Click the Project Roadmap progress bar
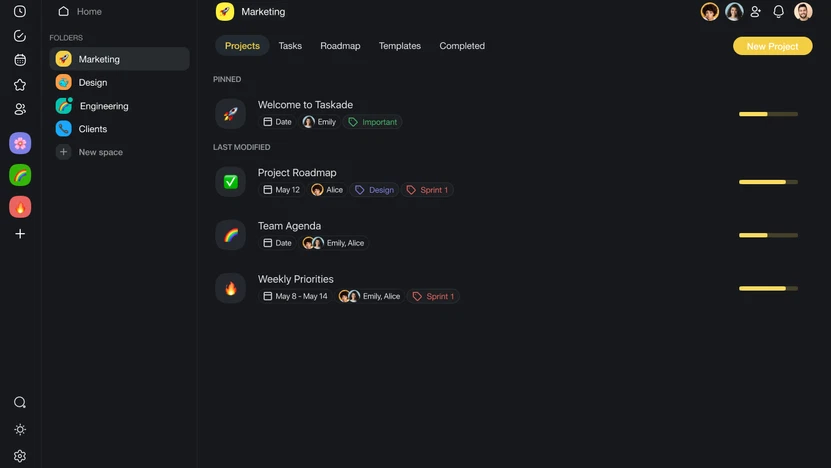 tap(768, 182)
